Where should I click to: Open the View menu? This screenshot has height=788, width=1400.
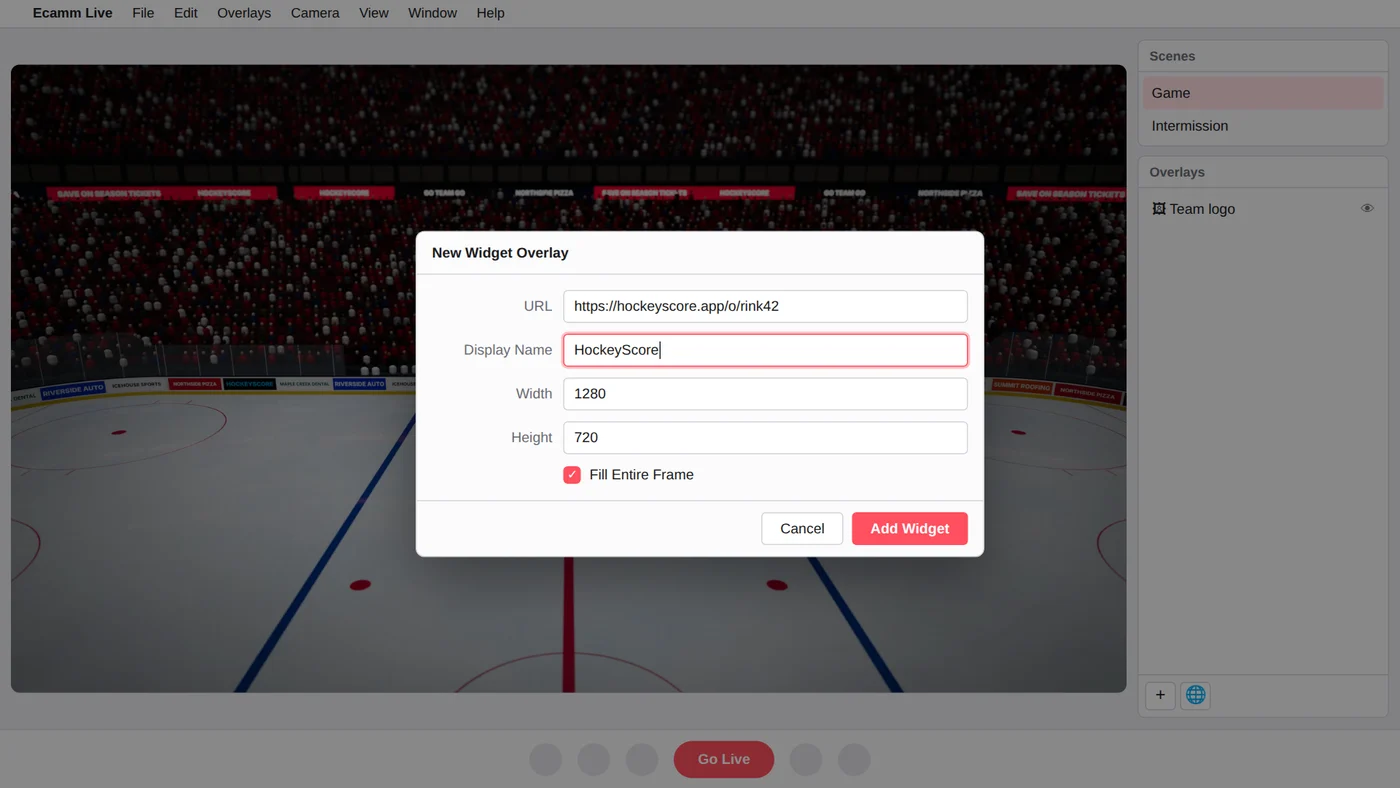[x=374, y=13]
